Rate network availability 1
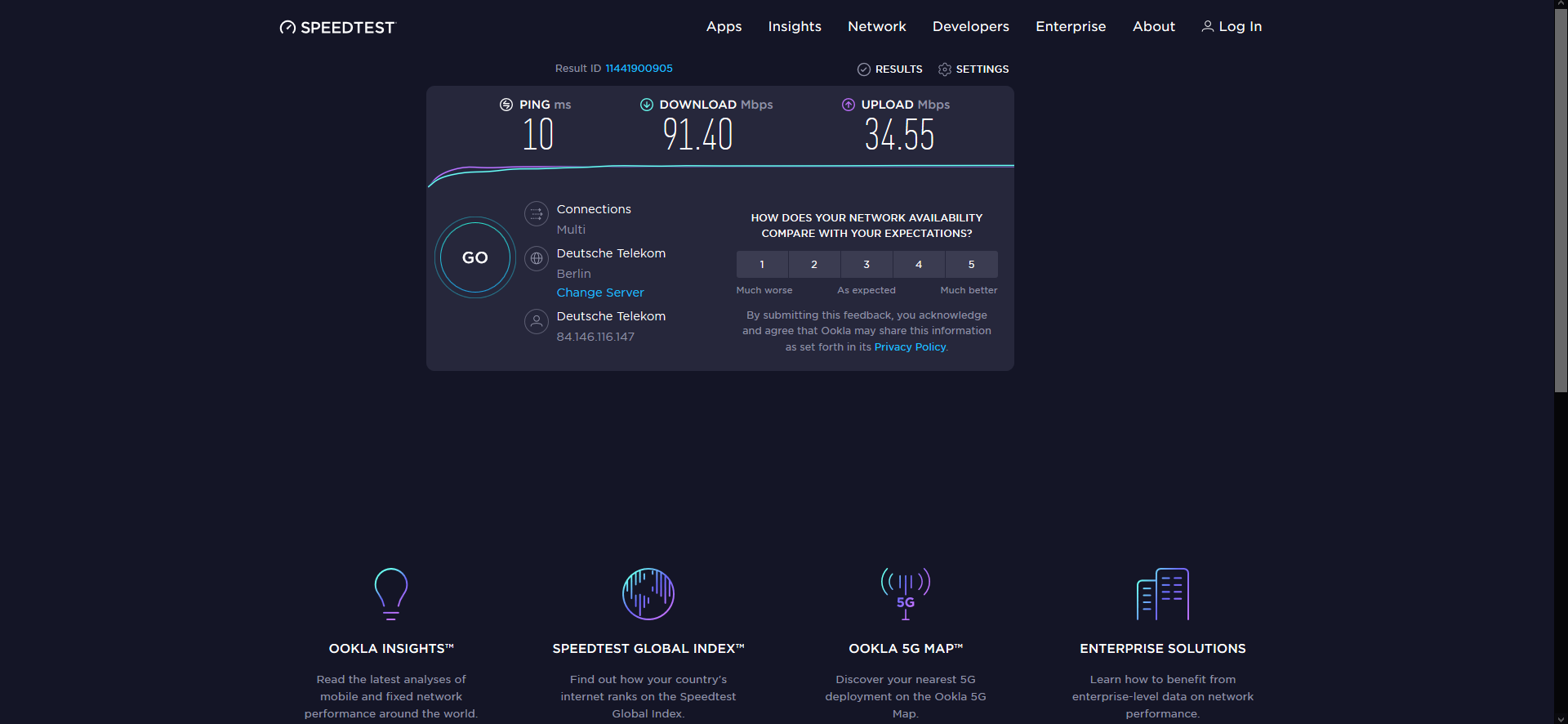The image size is (1568, 724). 762,265
